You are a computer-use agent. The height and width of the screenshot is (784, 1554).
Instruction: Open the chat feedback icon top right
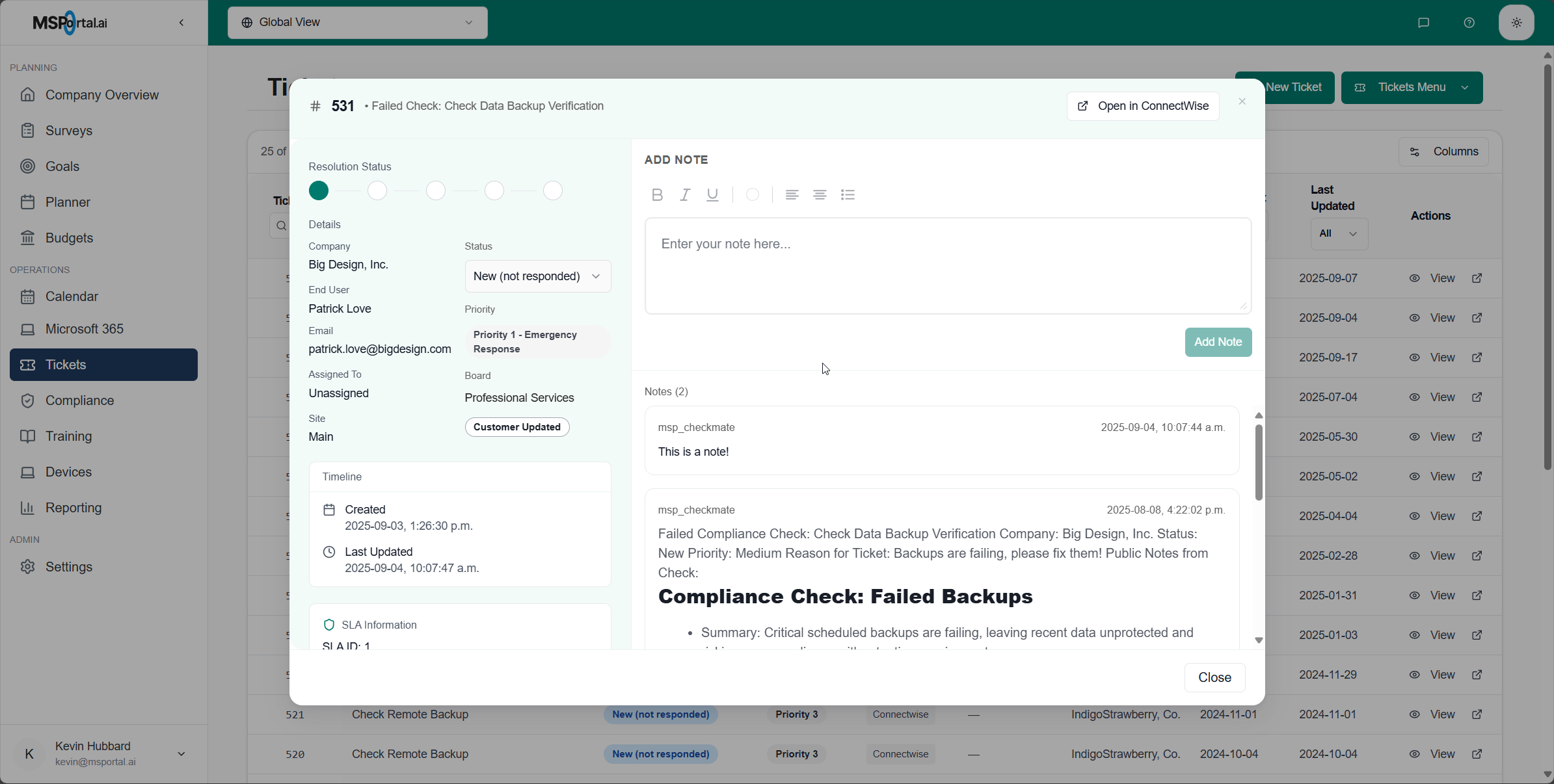click(x=1423, y=22)
